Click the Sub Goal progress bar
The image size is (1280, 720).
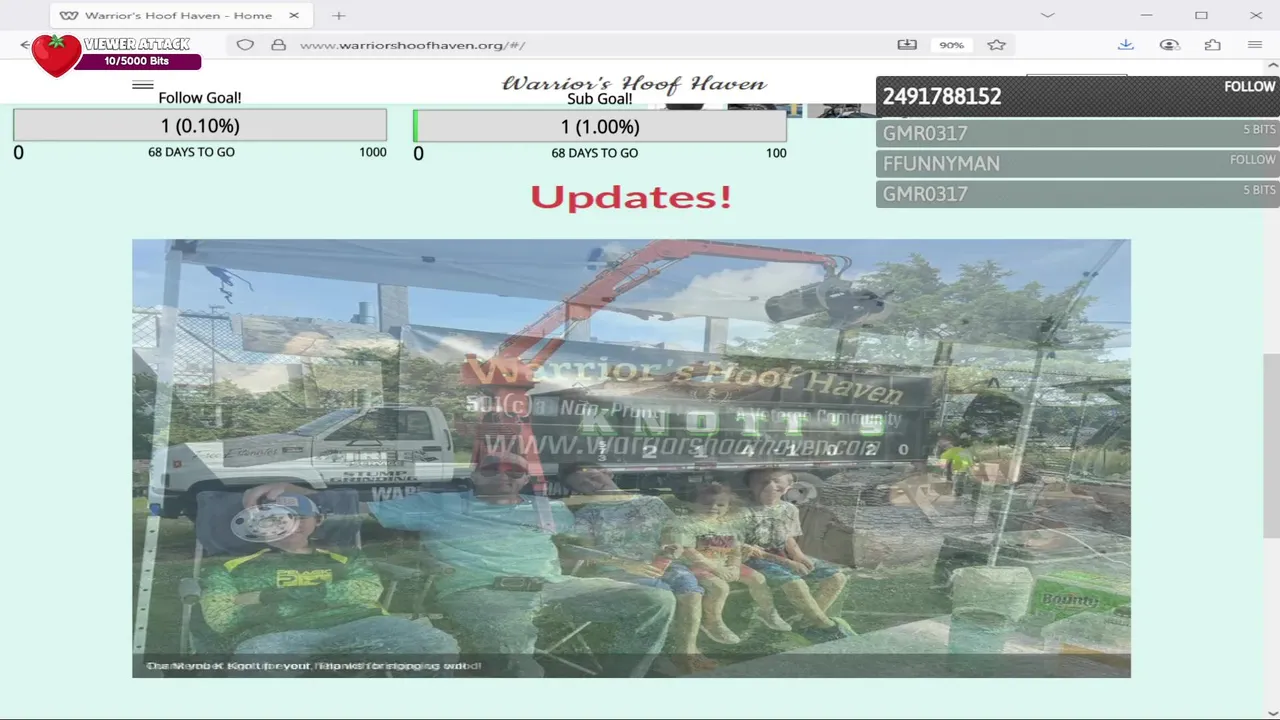click(x=600, y=126)
